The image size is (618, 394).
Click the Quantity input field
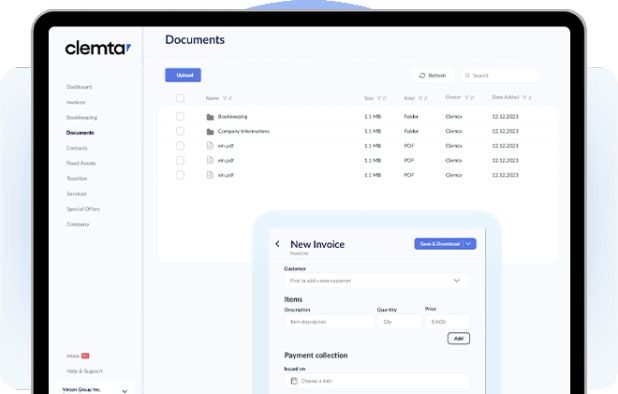(x=399, y=322)
